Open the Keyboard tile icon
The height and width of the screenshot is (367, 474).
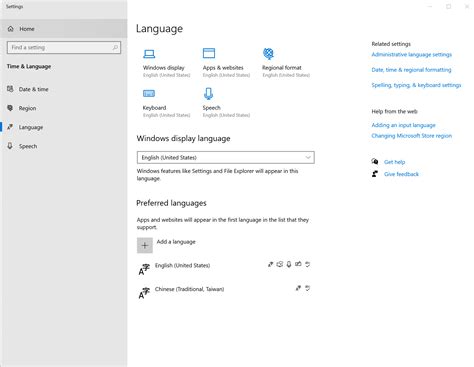149,94
